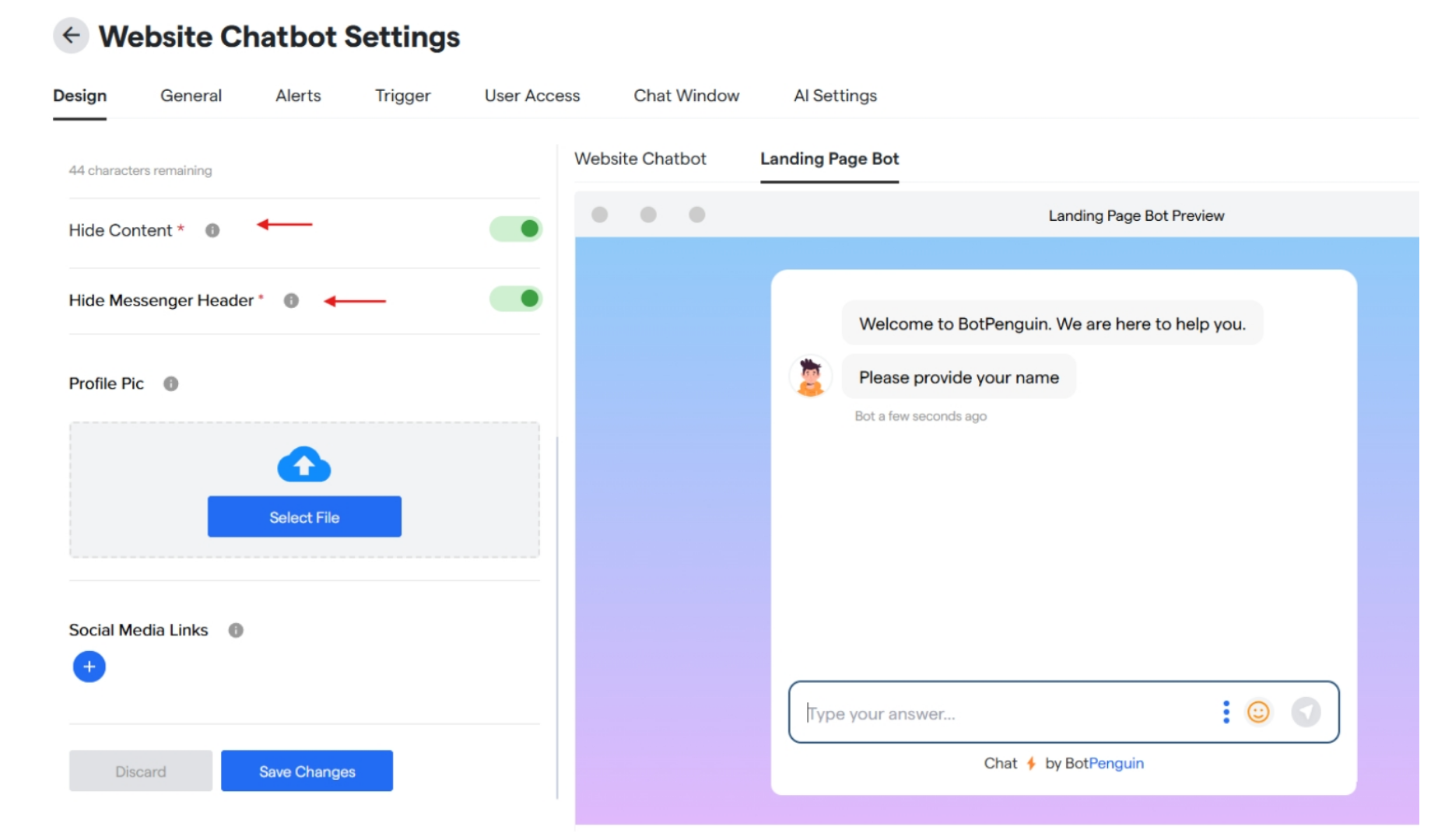The height and width of the screenshot is (840, 1452).
Task: Switch to the Website Chatbot preview tab
Action: 640,158
